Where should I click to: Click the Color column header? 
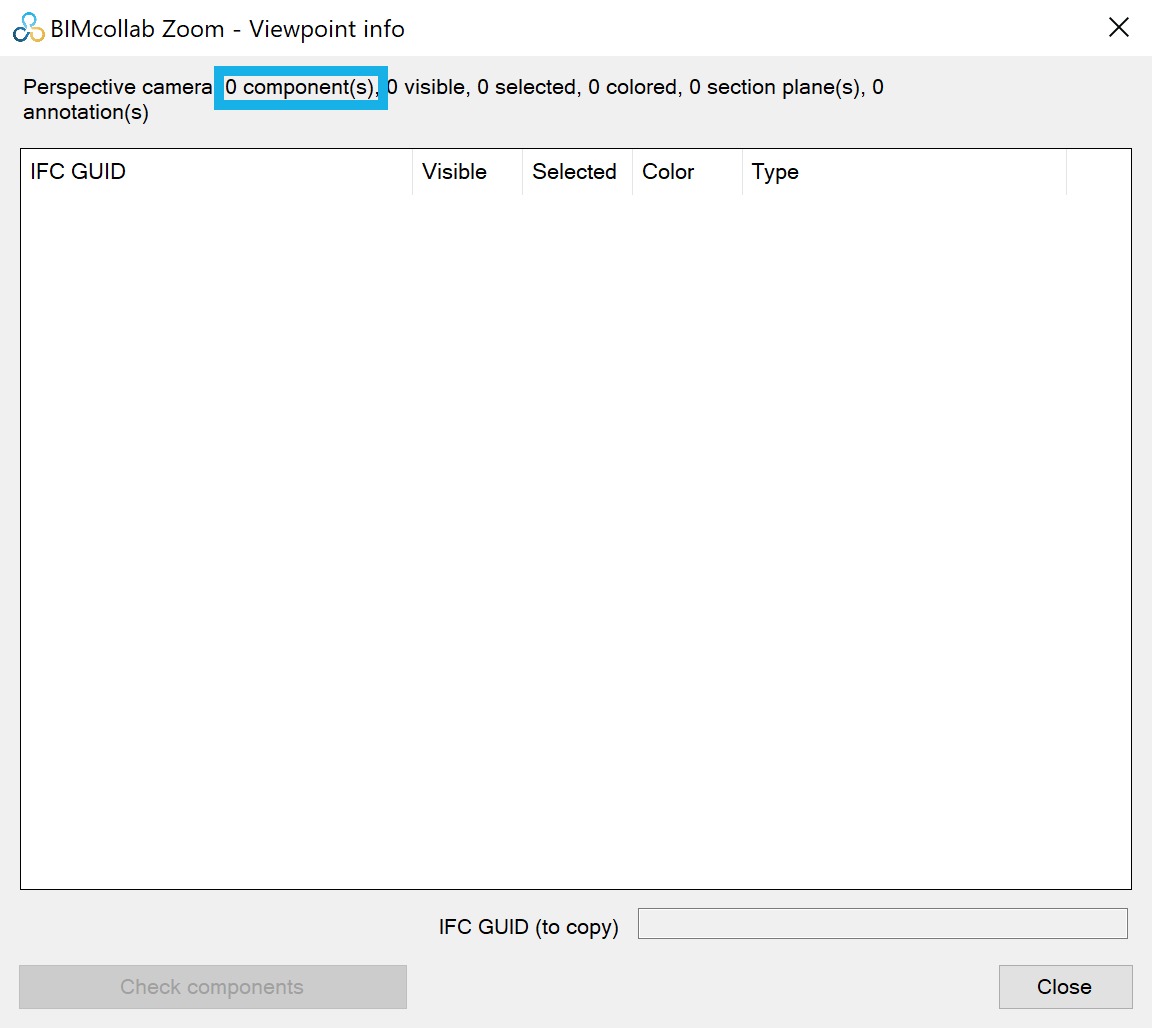(x=687, y=172)
